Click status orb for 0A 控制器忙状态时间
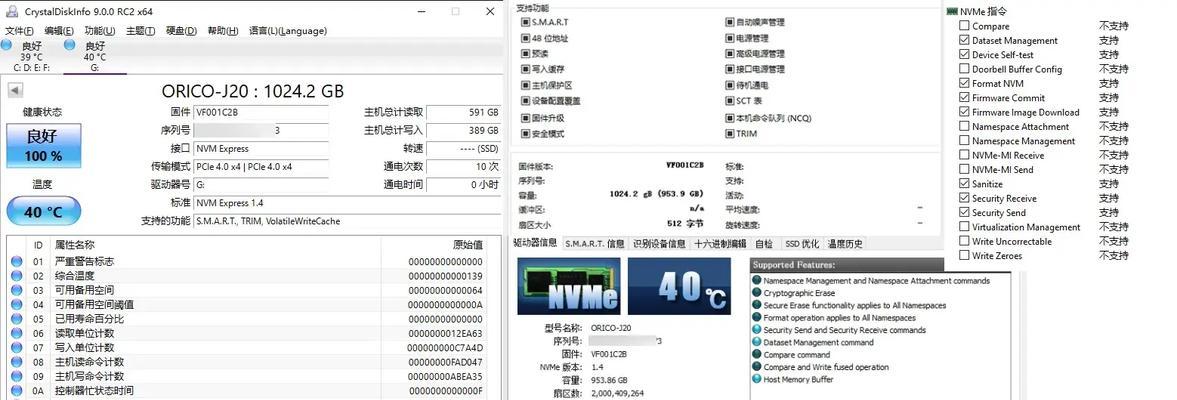This screenshot has width=1177, height=400. coord(17,390)
